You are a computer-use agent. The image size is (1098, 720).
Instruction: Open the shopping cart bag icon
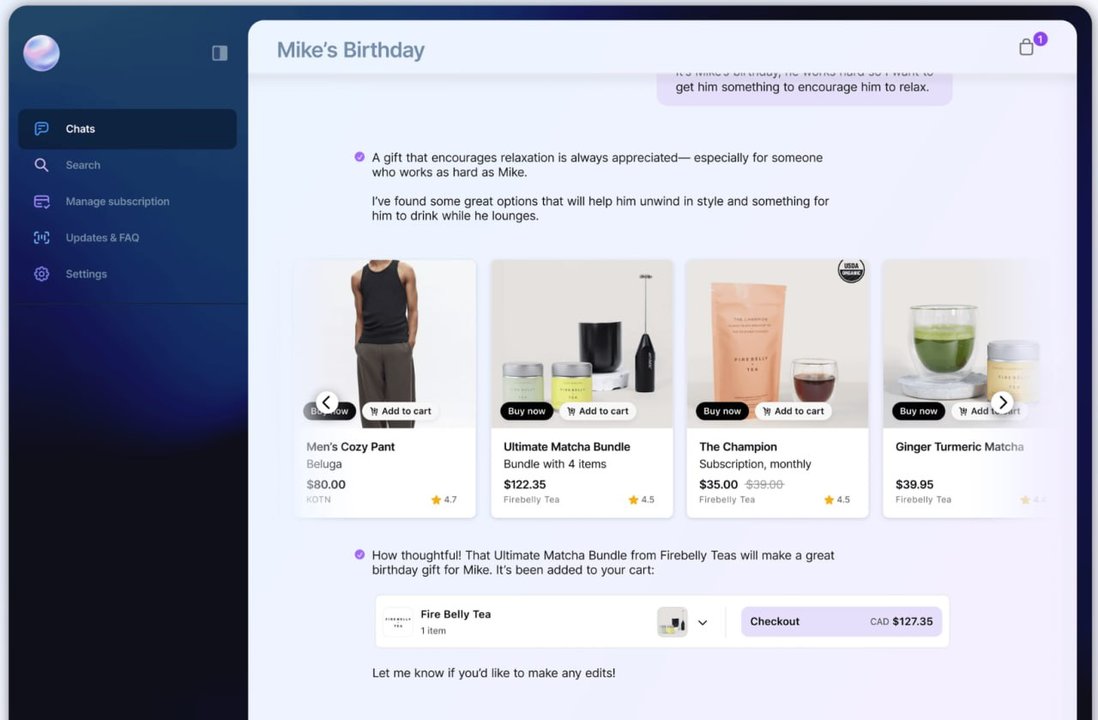(1026, 47)
